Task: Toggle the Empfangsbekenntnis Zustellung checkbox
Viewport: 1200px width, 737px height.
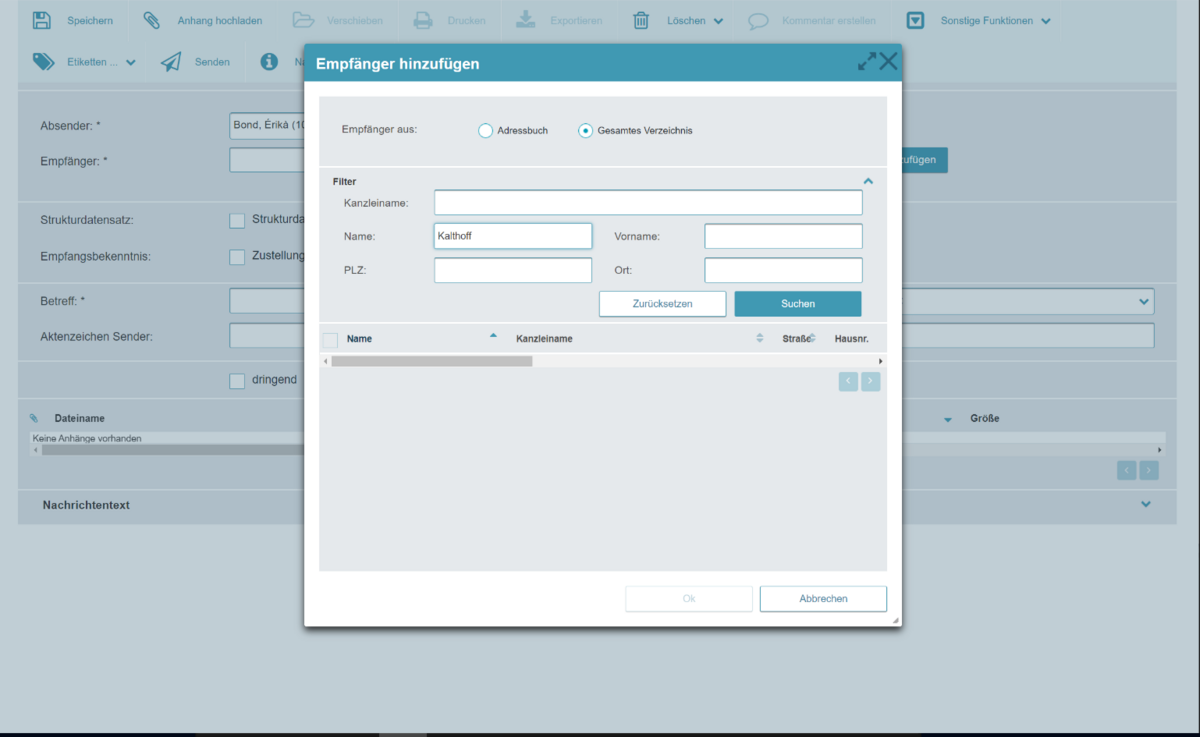Action: click(x=237, y=257)
